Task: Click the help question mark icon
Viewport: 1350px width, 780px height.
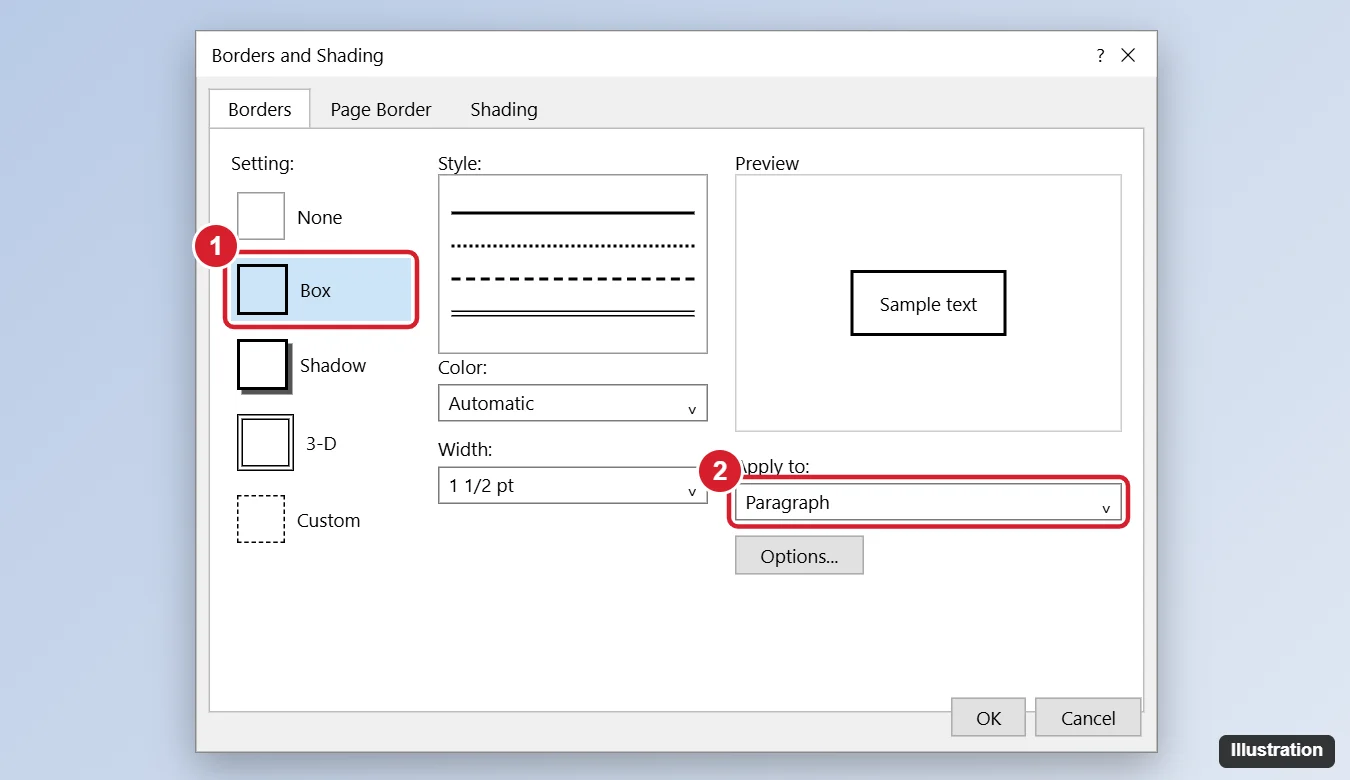Action: point(1100,56)
